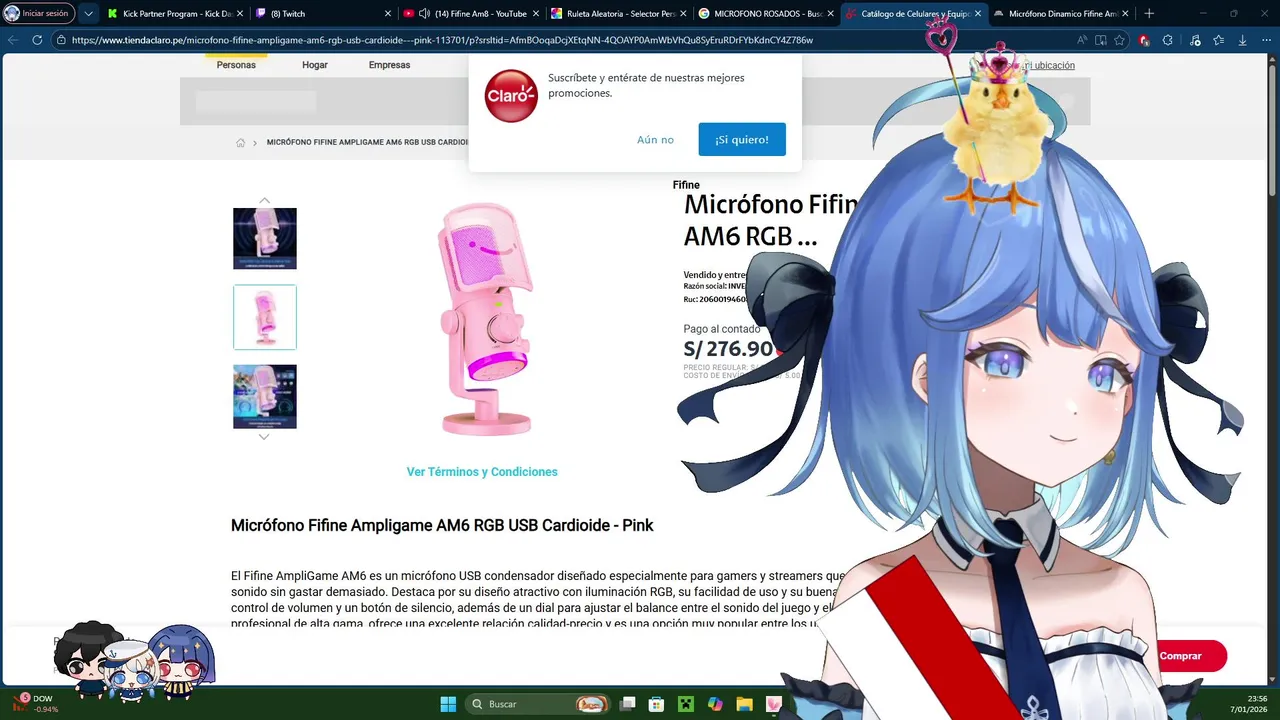This screenshot has width=1280, height=720.
Task: Open the 'Ver Términos y Condiciones' link
Action: pyautogui.click(x=482, y=472)
